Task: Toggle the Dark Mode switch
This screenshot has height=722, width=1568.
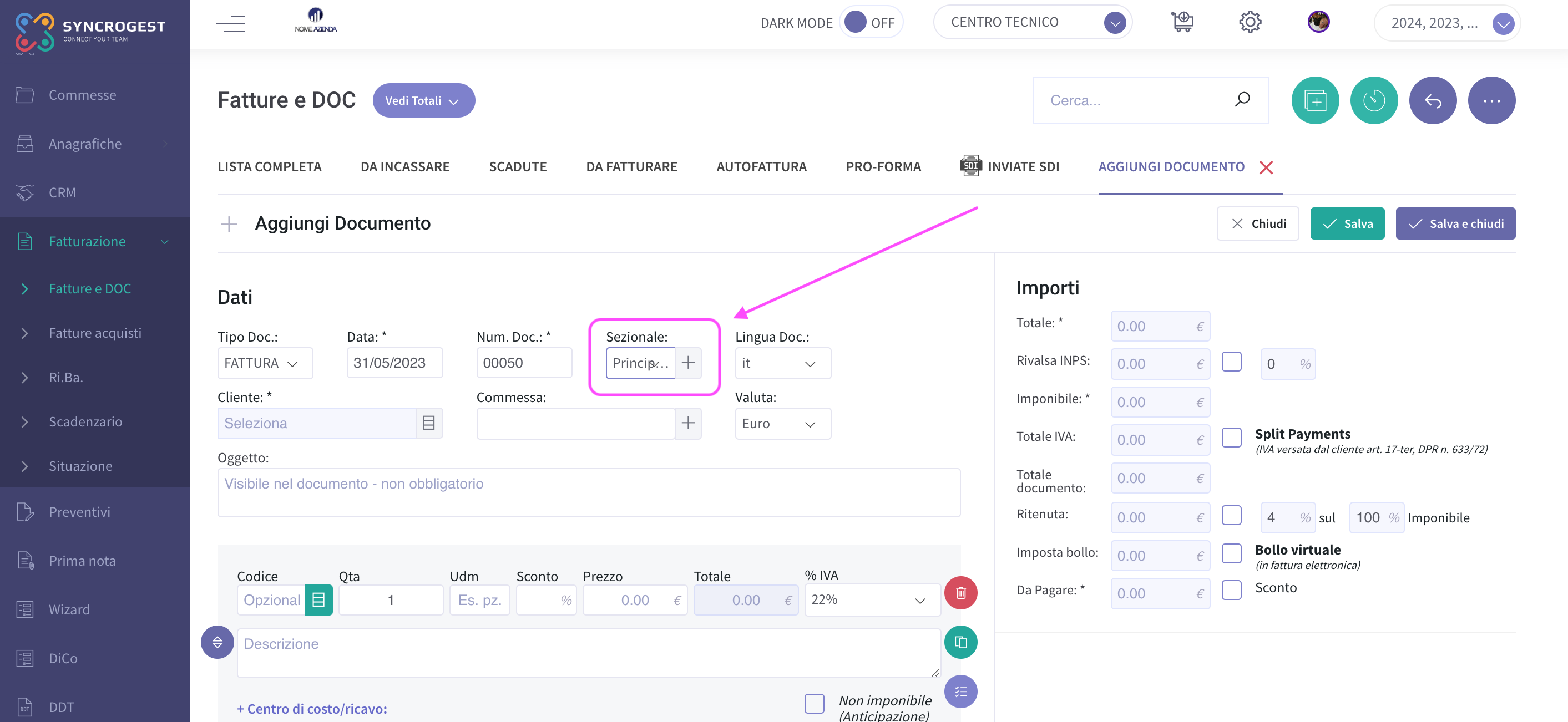Action: [x=871, y=23]
